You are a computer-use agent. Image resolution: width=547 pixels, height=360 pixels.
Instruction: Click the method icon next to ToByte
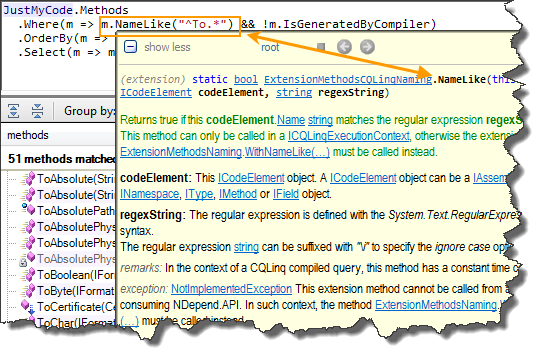click(x=28, y=291)
